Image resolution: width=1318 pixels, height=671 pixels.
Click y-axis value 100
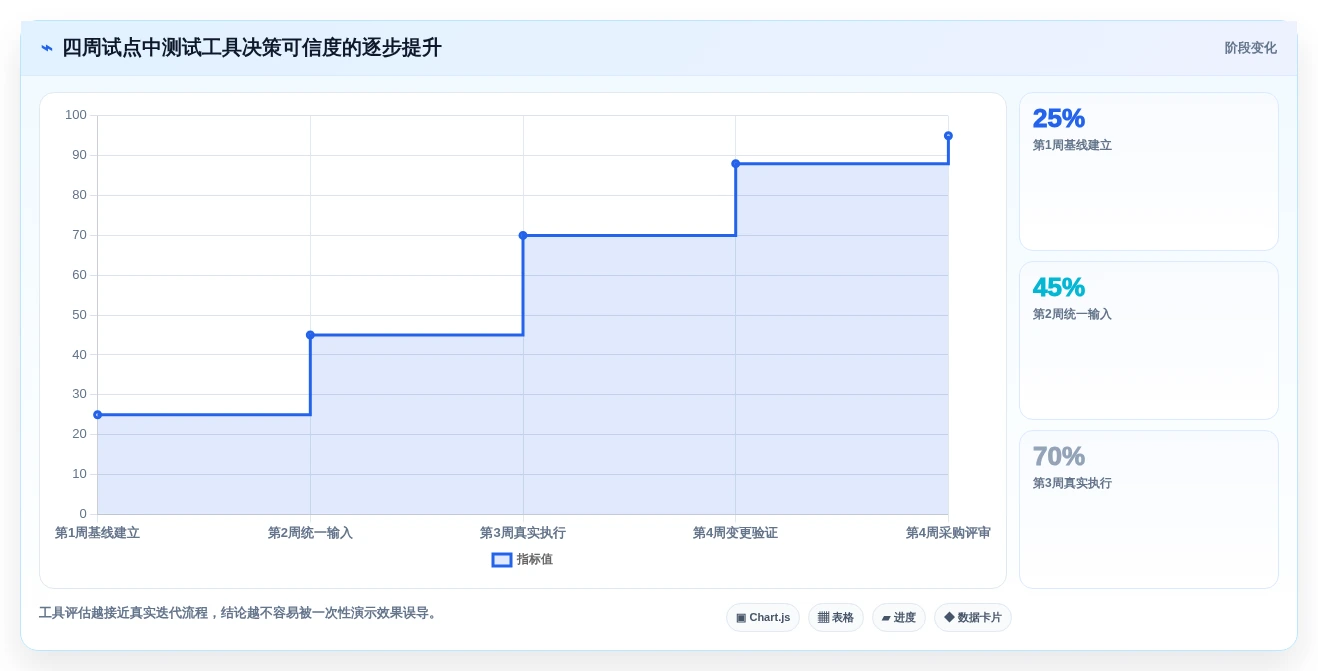pyautogui.click(x=76, y=115)
